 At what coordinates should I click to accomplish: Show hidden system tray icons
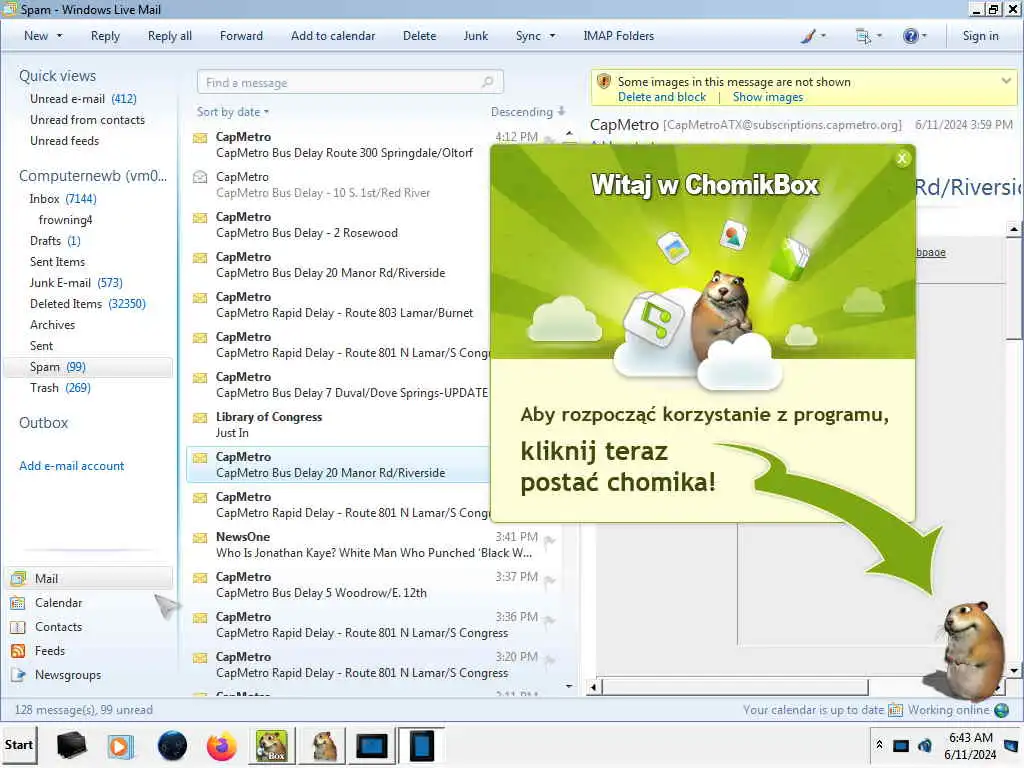pyautogui.click(x=879, y=744)
